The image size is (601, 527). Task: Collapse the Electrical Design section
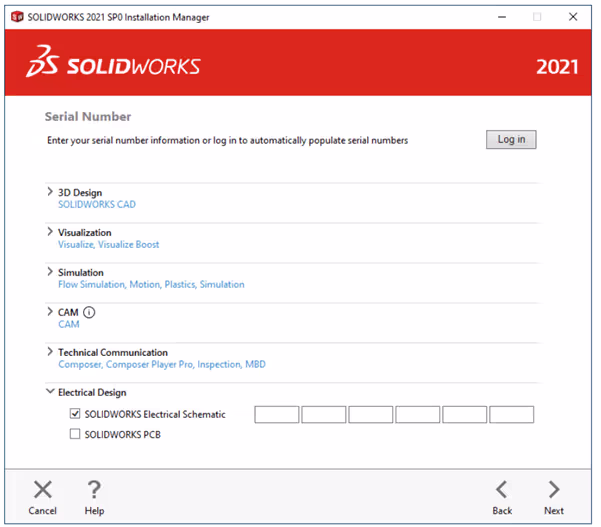coord(50,391)
